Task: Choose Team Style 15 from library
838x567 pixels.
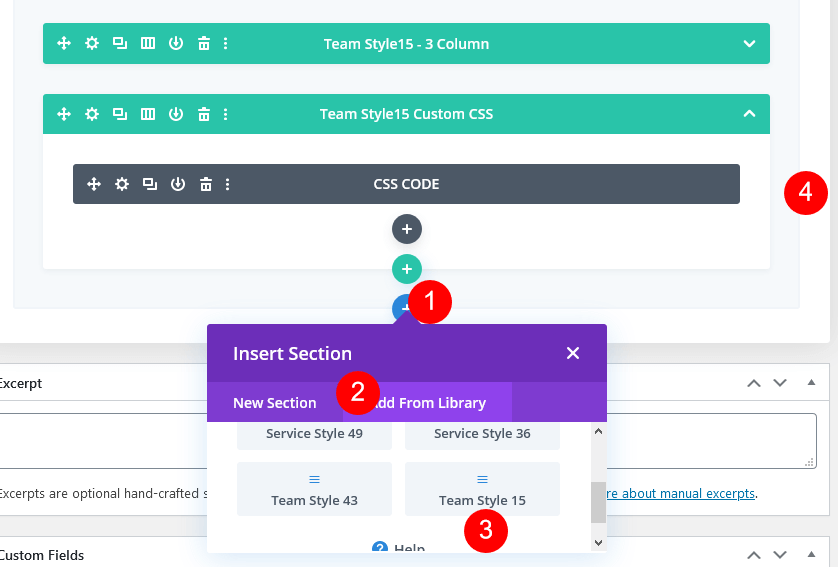Action: 482,489
